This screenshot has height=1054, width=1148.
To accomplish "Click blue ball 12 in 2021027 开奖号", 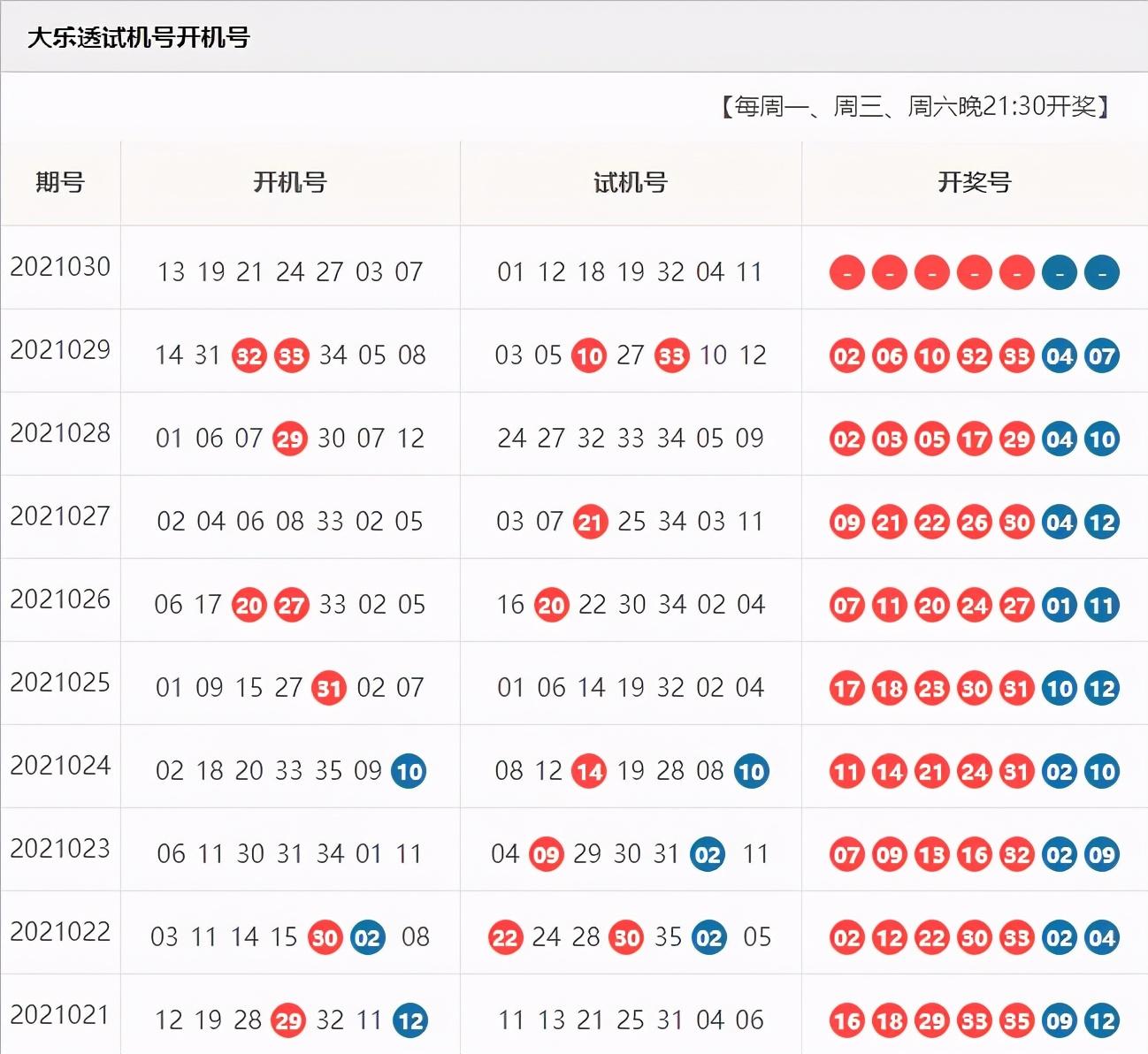I will tap(1102, 523).
